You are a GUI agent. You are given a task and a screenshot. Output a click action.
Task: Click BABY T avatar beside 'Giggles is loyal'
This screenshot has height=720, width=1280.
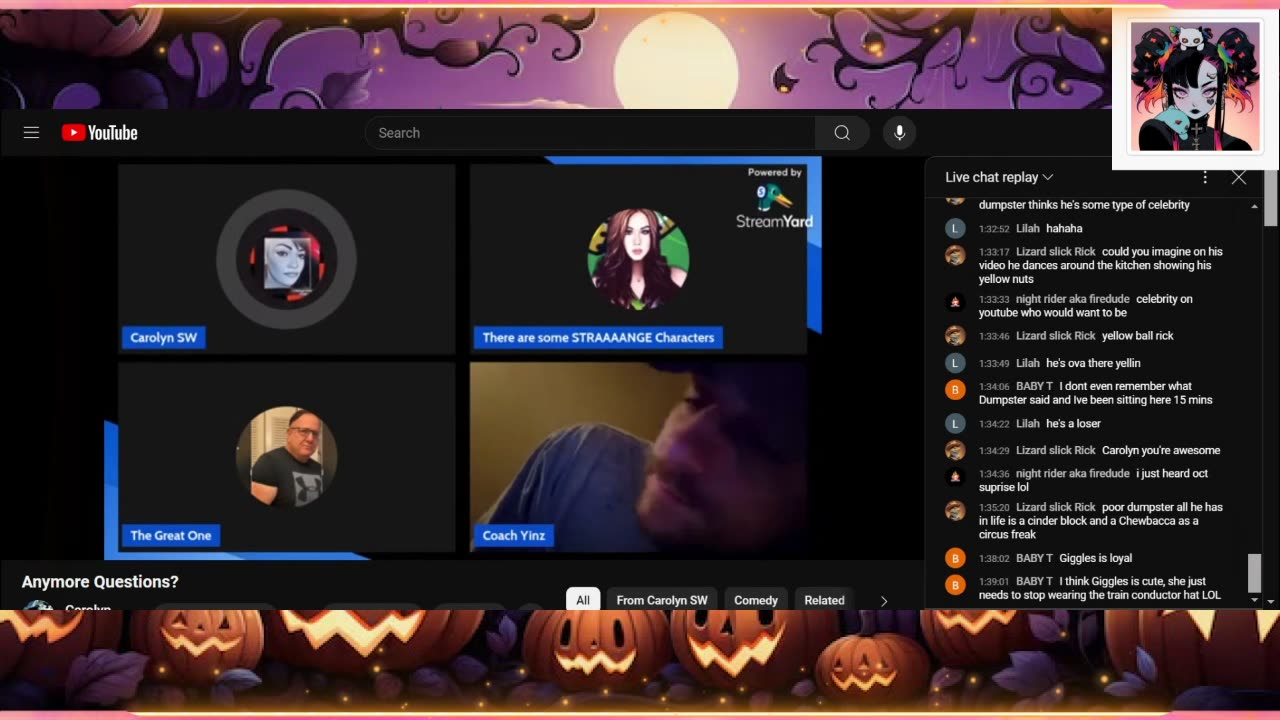(955, 558)
